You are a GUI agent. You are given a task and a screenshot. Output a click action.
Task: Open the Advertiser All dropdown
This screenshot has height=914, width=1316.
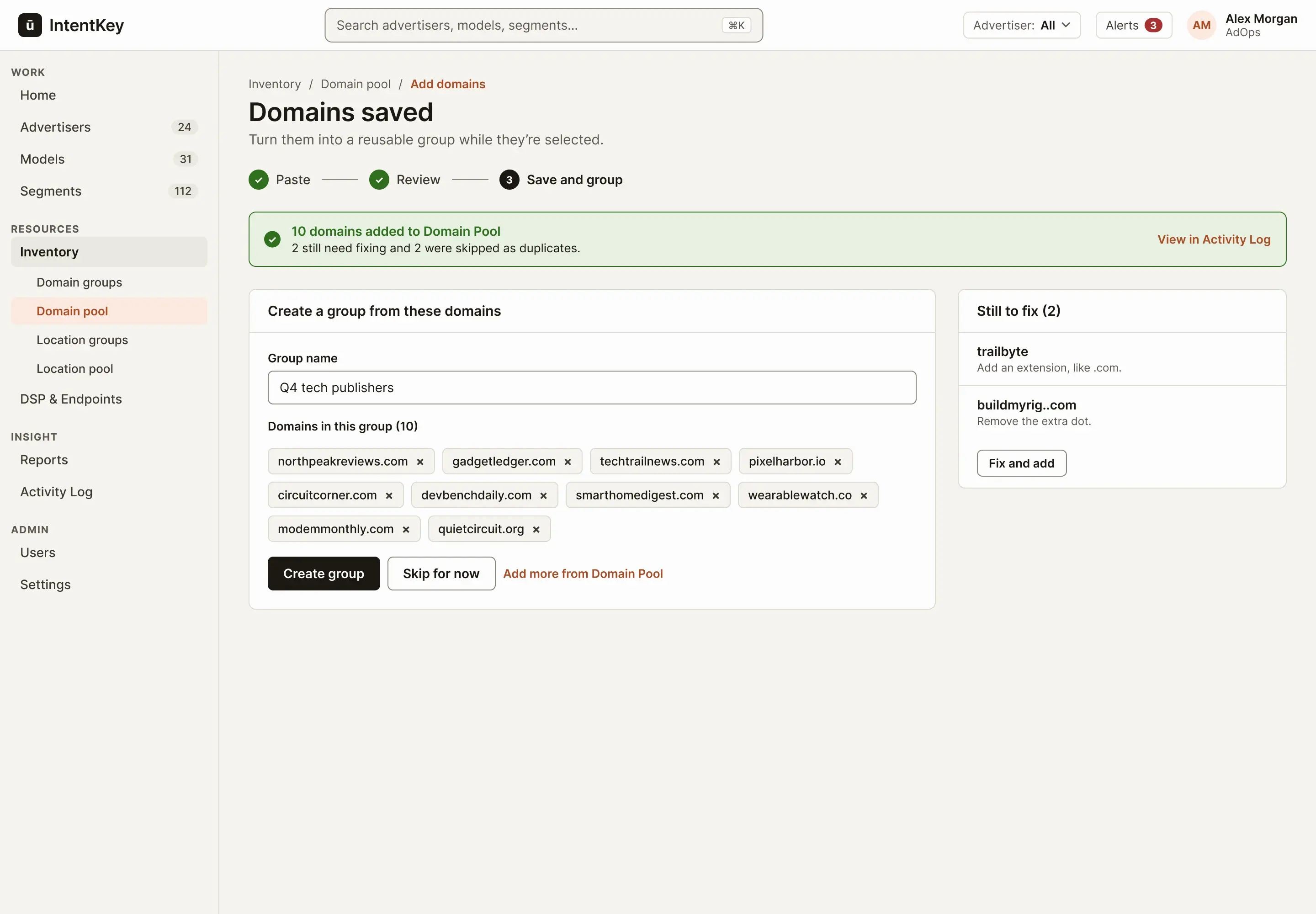coord(1022,25)
